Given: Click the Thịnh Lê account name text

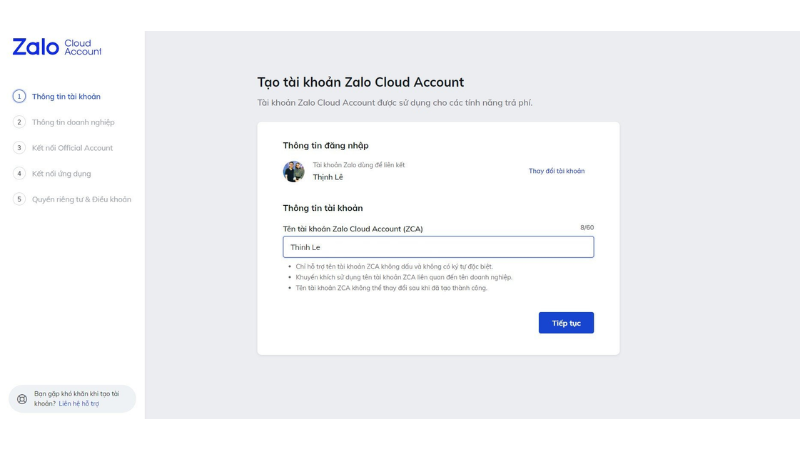Looking at the screenshot, I should pos(326,176).
